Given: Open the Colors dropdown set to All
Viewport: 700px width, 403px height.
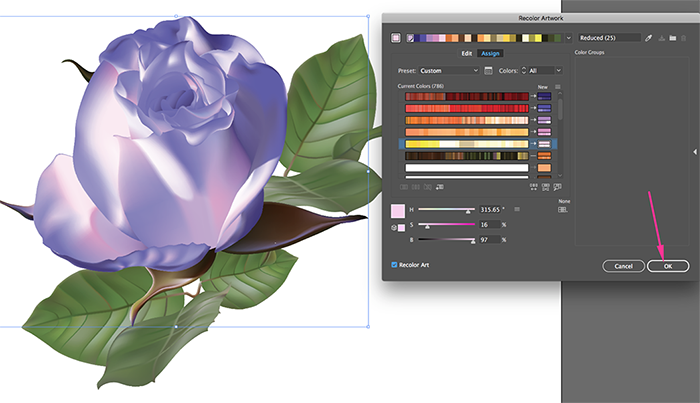Looking at the screenshot, I should point(543,71).
